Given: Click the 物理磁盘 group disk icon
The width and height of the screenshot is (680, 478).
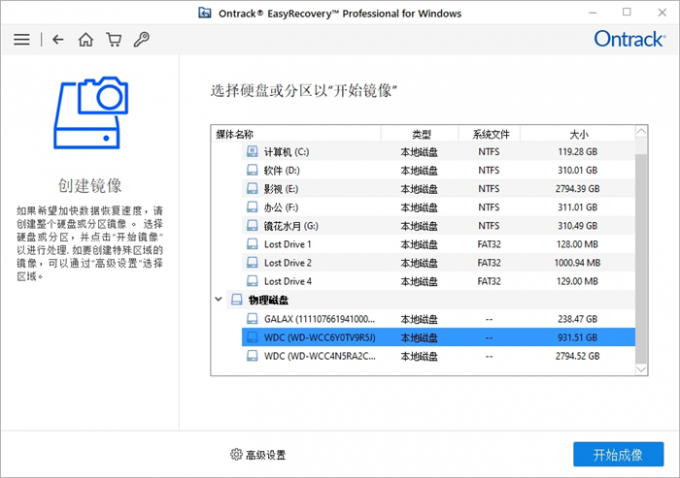Looking at the screenshot, I should pyautogui.click(x=236, y=300).
